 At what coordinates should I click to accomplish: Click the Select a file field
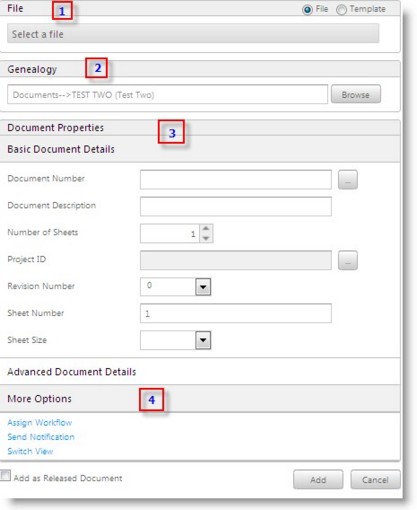click(x=193, y=33)
